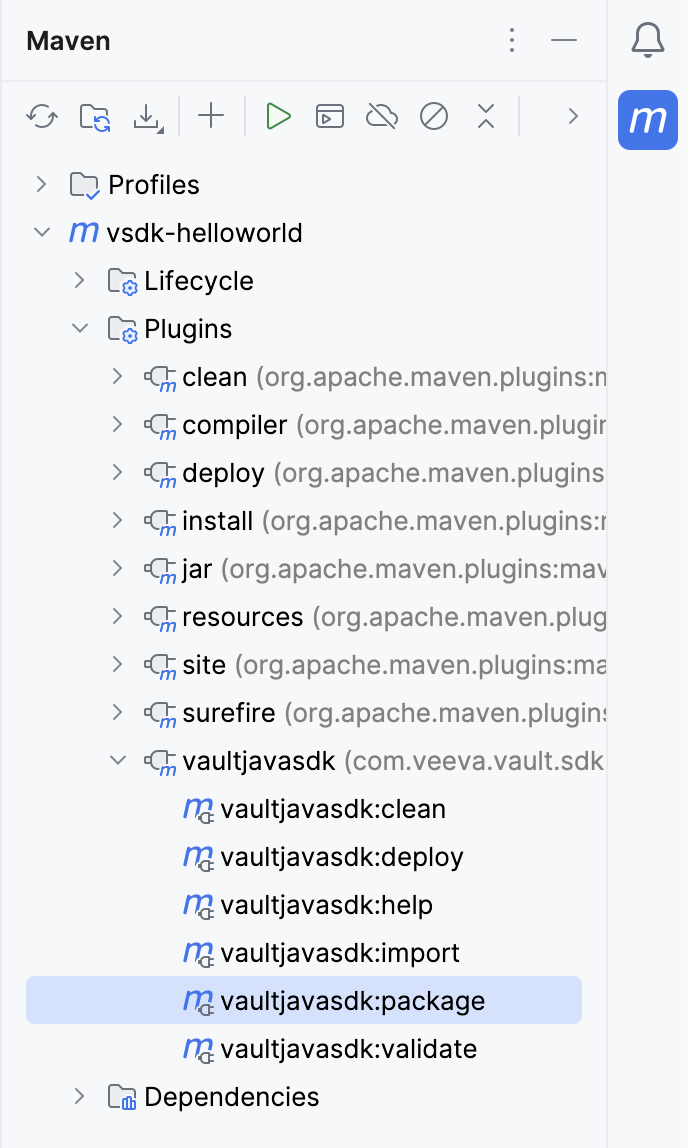688x1148 pixels.
Task: Open the notifications bell
Action: tap(647, 41)
